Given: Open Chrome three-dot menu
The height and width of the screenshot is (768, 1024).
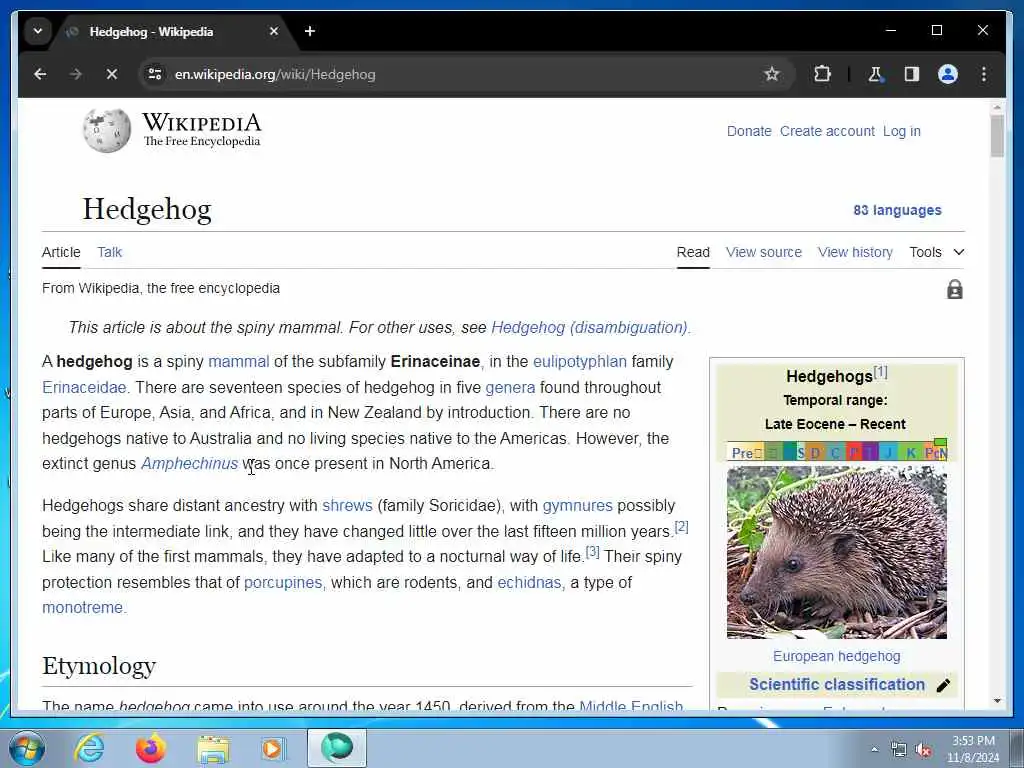Looking at the screenshot, I should (984, 74).
